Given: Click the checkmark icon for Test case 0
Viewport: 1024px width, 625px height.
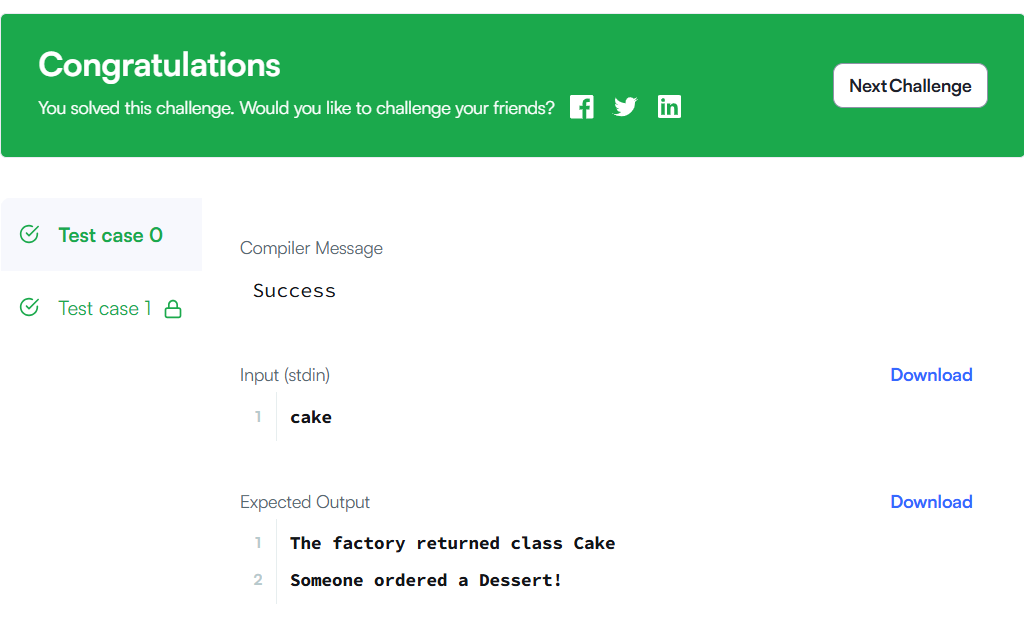Looking at the screenshot, I should [x=30, y=234].
